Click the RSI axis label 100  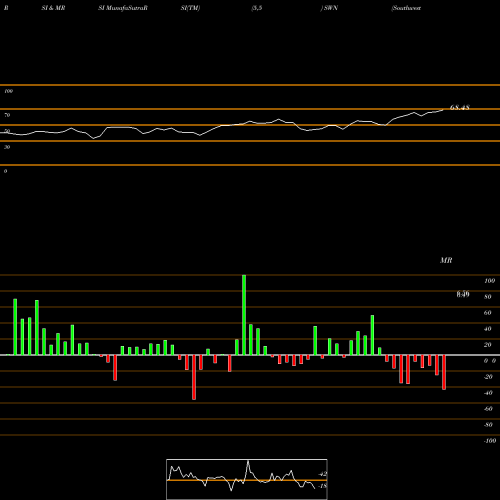pos(8,91)
